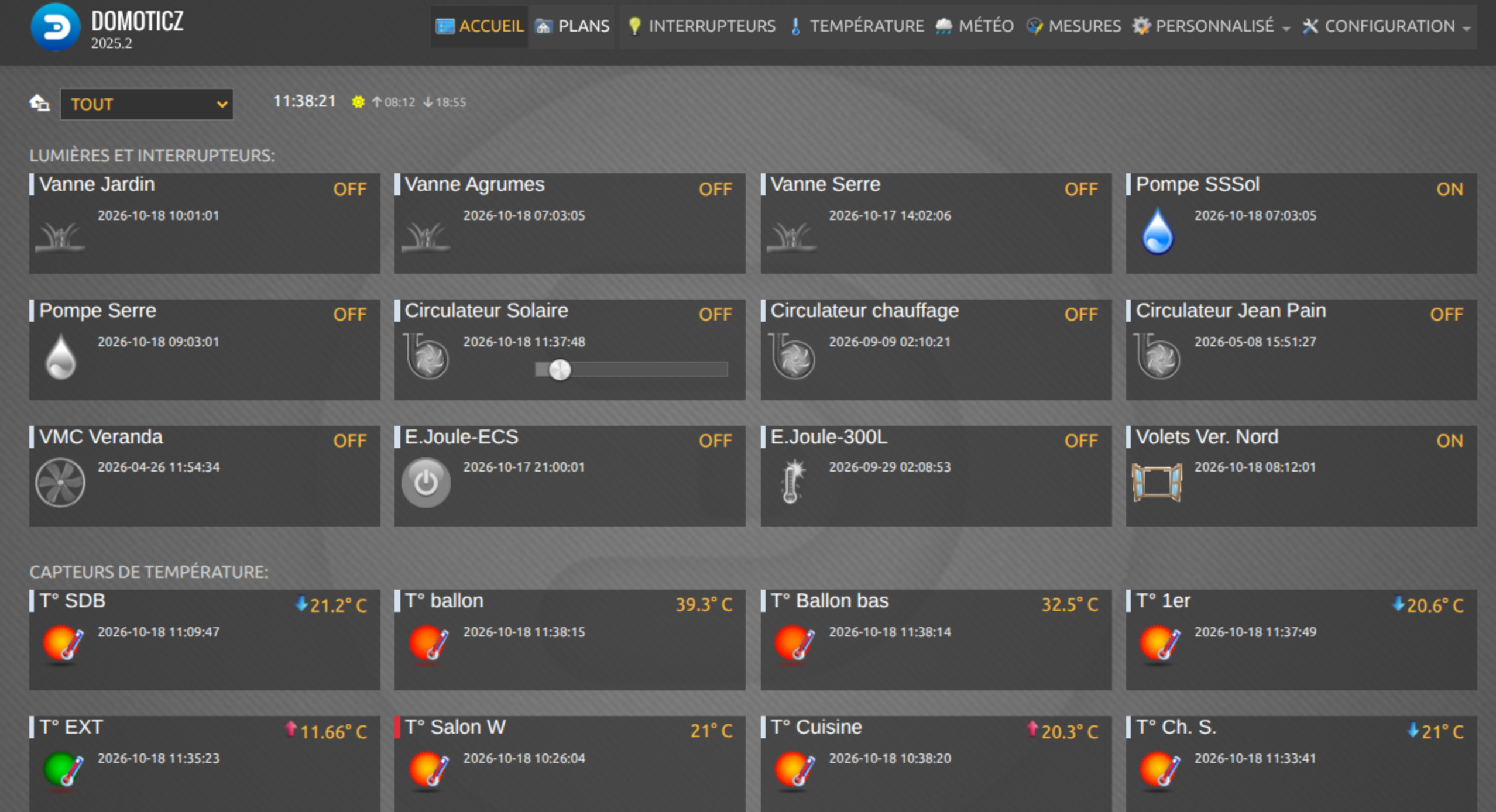Toggle the Vanne Jardin sprinkler icon

click(x=60, y=237)
